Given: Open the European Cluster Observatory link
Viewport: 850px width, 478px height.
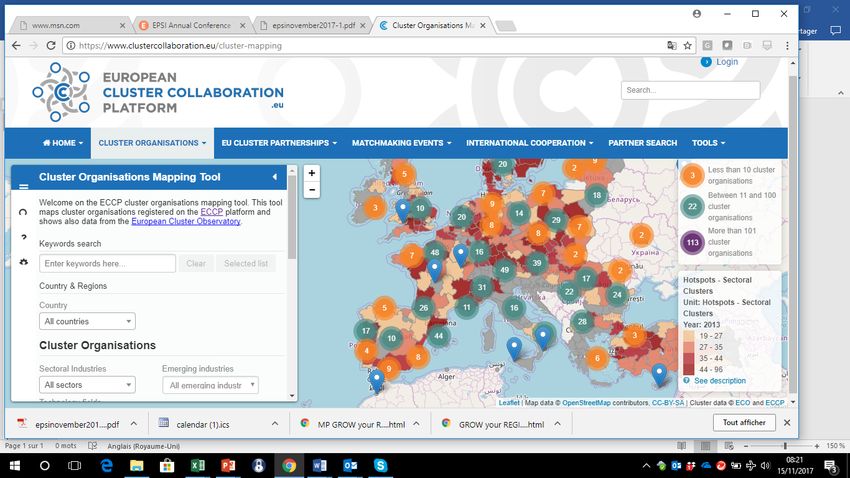Looking at the screenshot, I should pos(185,221).
